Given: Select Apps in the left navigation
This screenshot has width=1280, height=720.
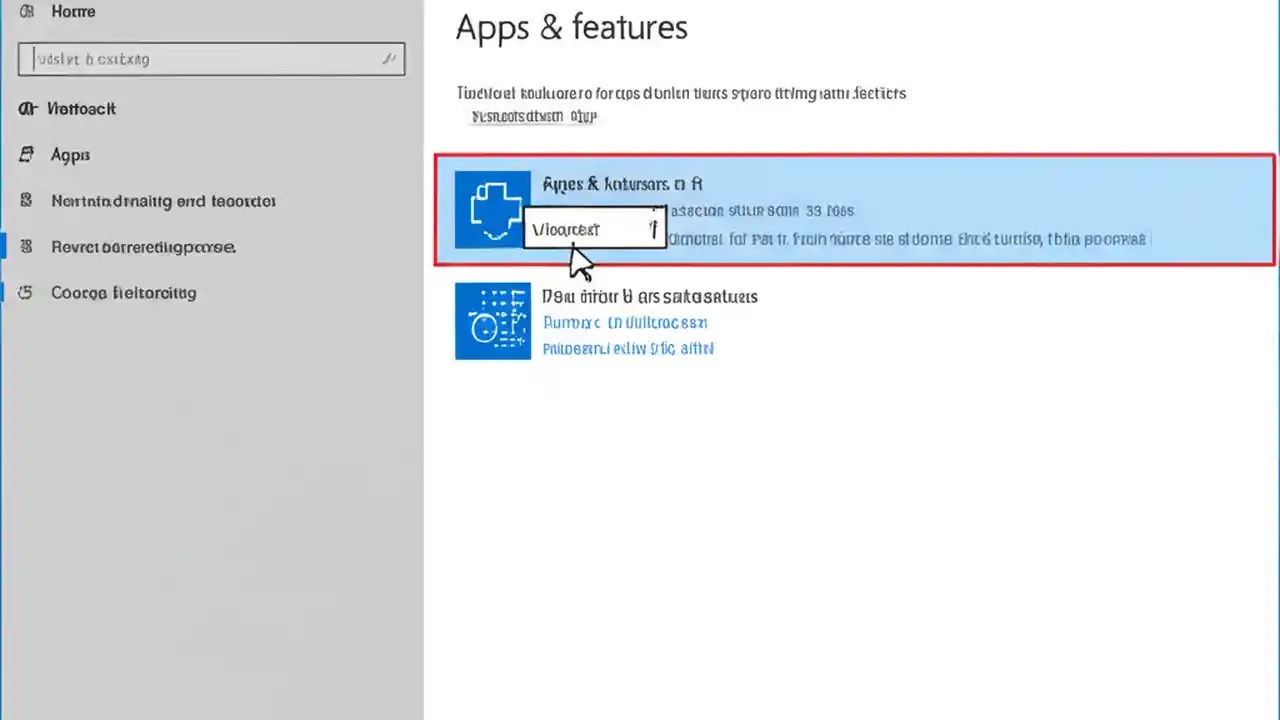Looking at the screenshot, I should [70, 155].
